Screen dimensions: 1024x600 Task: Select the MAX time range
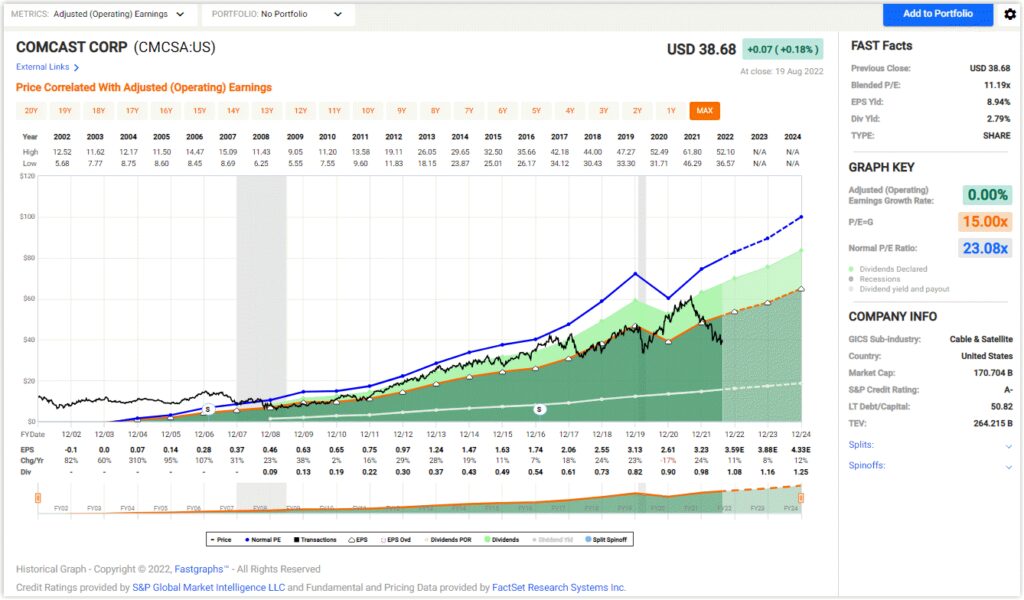705,111
